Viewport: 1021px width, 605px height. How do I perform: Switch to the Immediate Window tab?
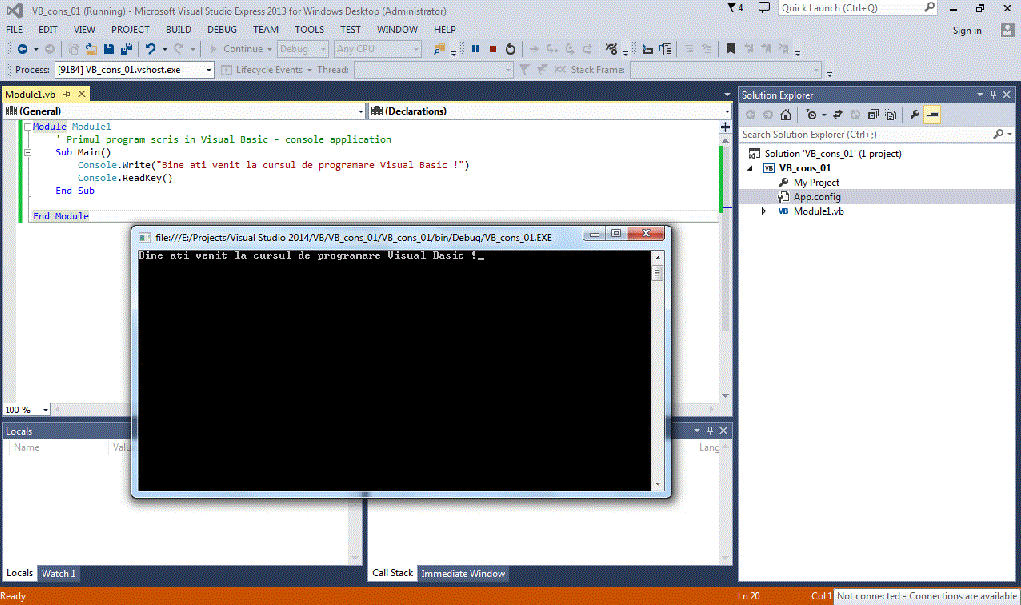463,574
